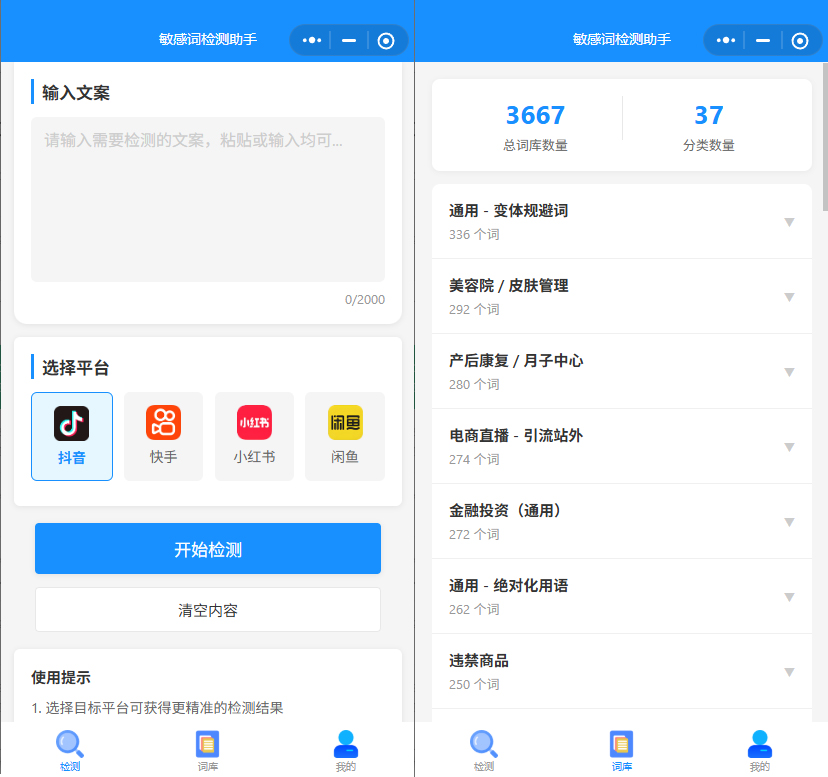Expand 产后康复 / 月子中心 category
Screen dimensions: 828x777
point(622,371)
